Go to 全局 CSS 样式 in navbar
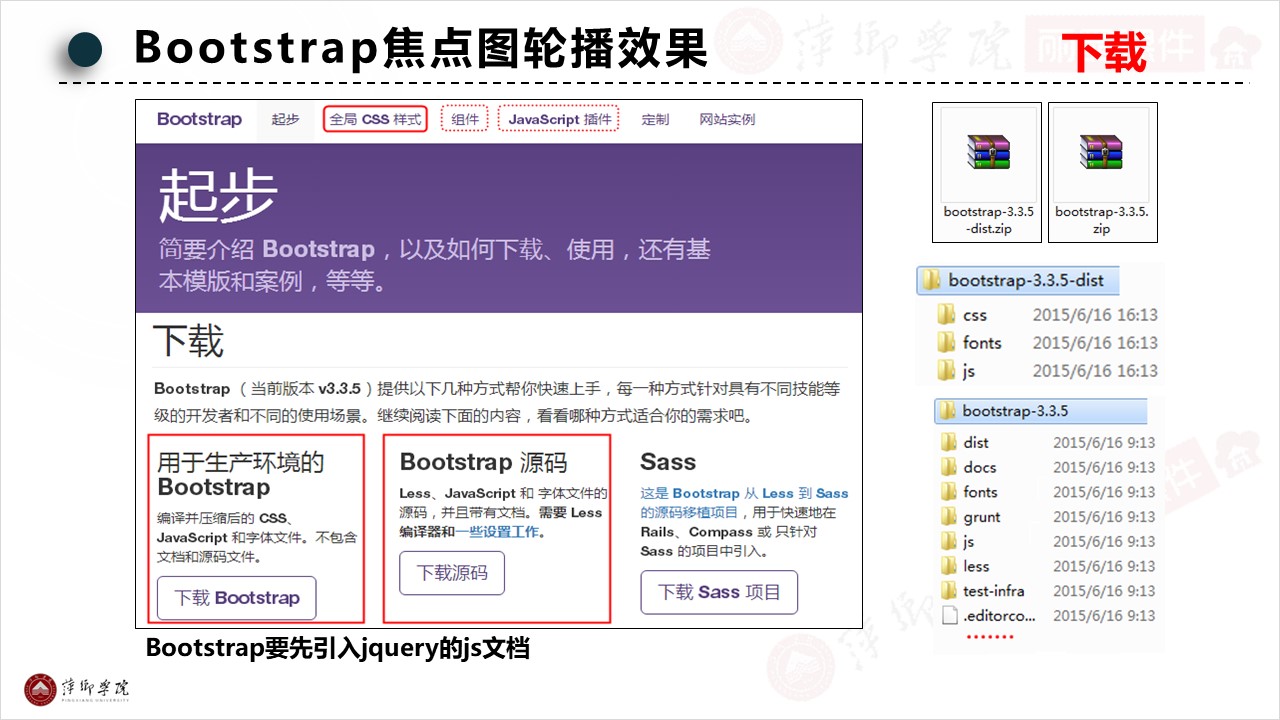This screenshot has width=1280, height=720. tap(375, 120)
